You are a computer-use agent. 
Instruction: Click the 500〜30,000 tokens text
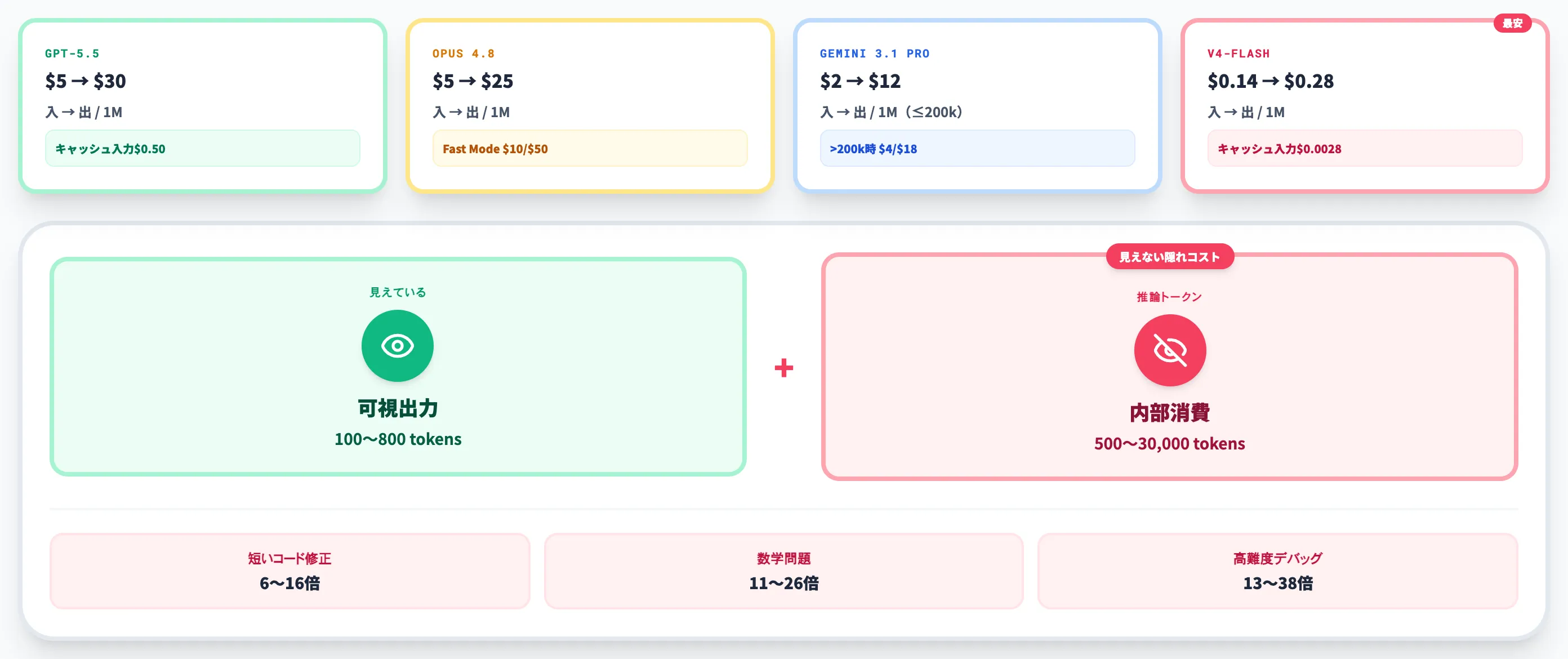point(1169,444)
